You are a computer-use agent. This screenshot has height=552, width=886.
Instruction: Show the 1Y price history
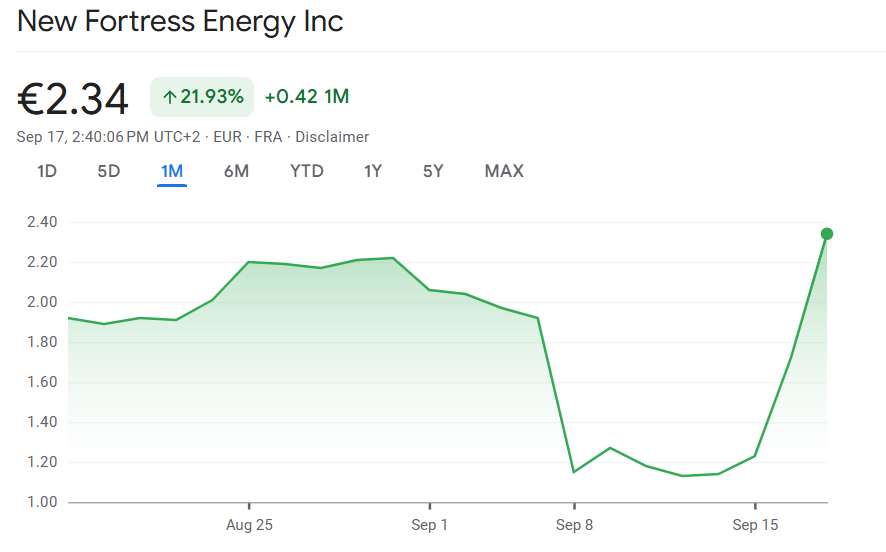pyautogui.click(x=373, y=171)
